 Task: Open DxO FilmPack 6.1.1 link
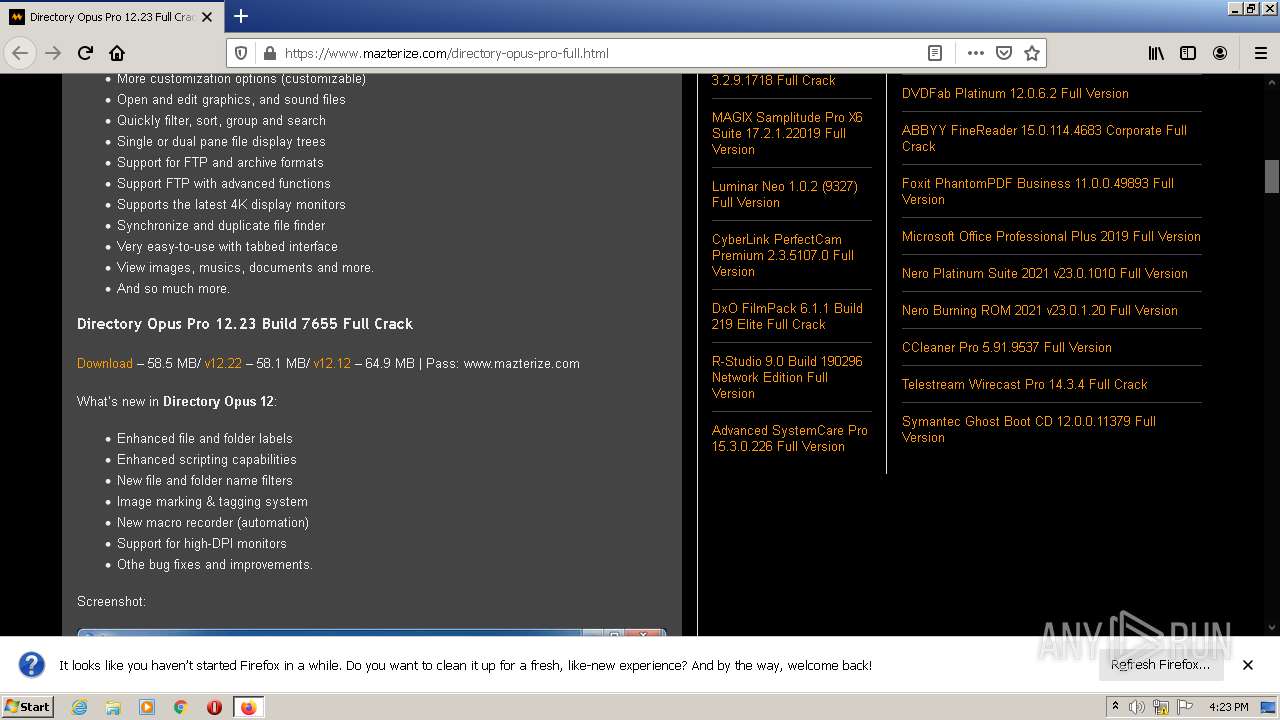(787, 316)
